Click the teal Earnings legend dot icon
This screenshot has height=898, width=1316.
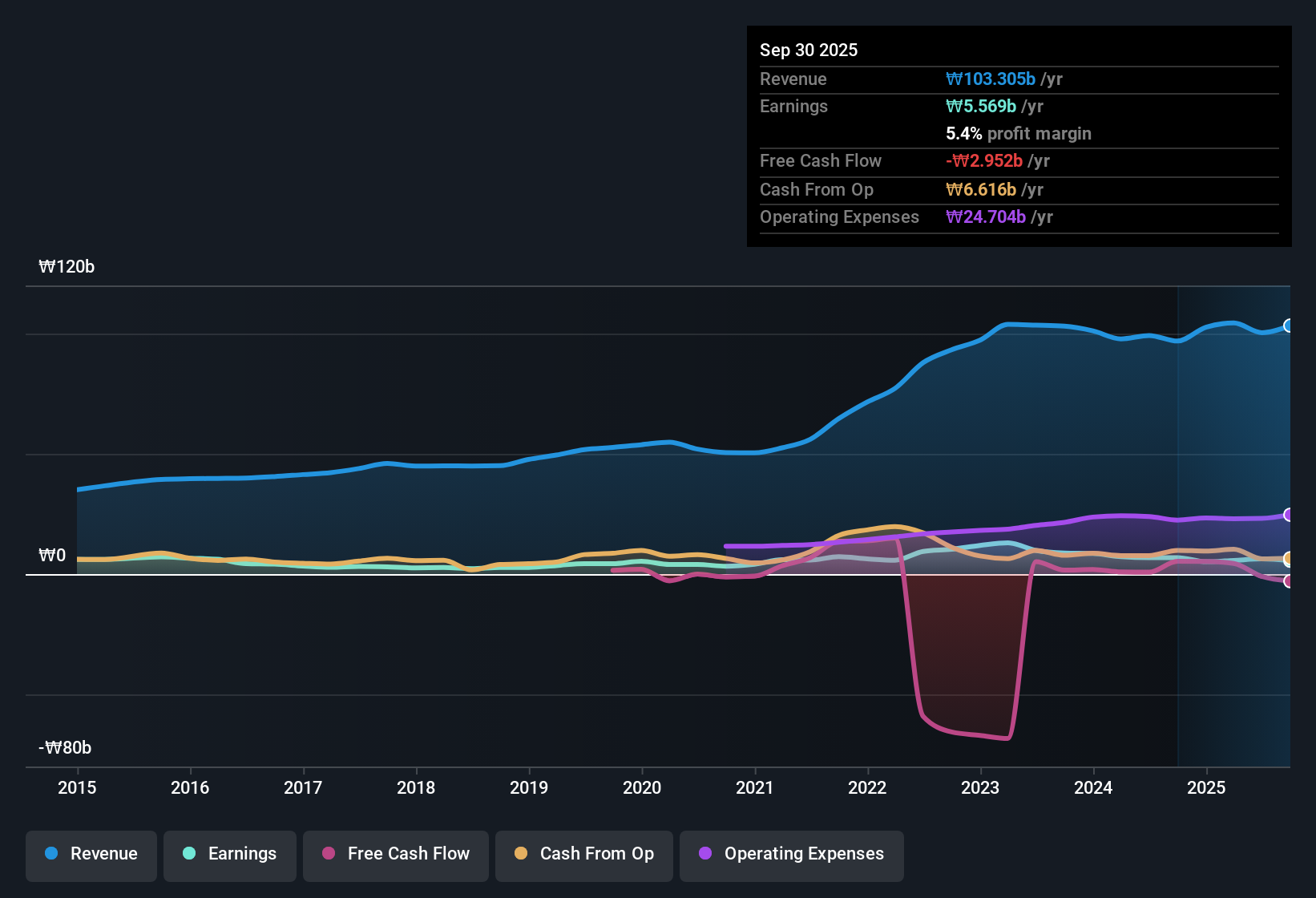[x=189, y=854]
